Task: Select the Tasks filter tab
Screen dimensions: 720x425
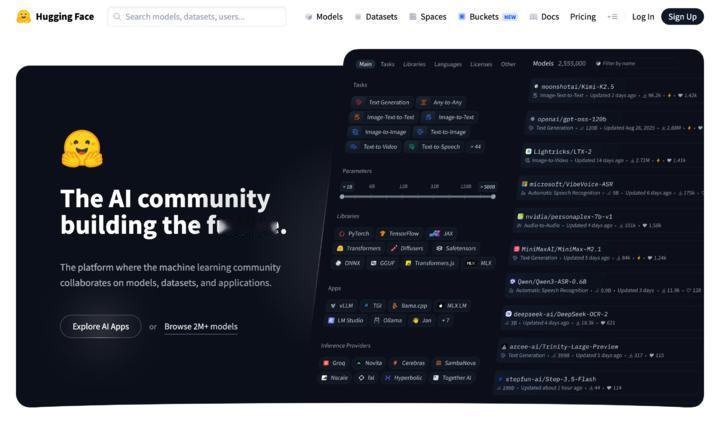Action: point(387,64)
